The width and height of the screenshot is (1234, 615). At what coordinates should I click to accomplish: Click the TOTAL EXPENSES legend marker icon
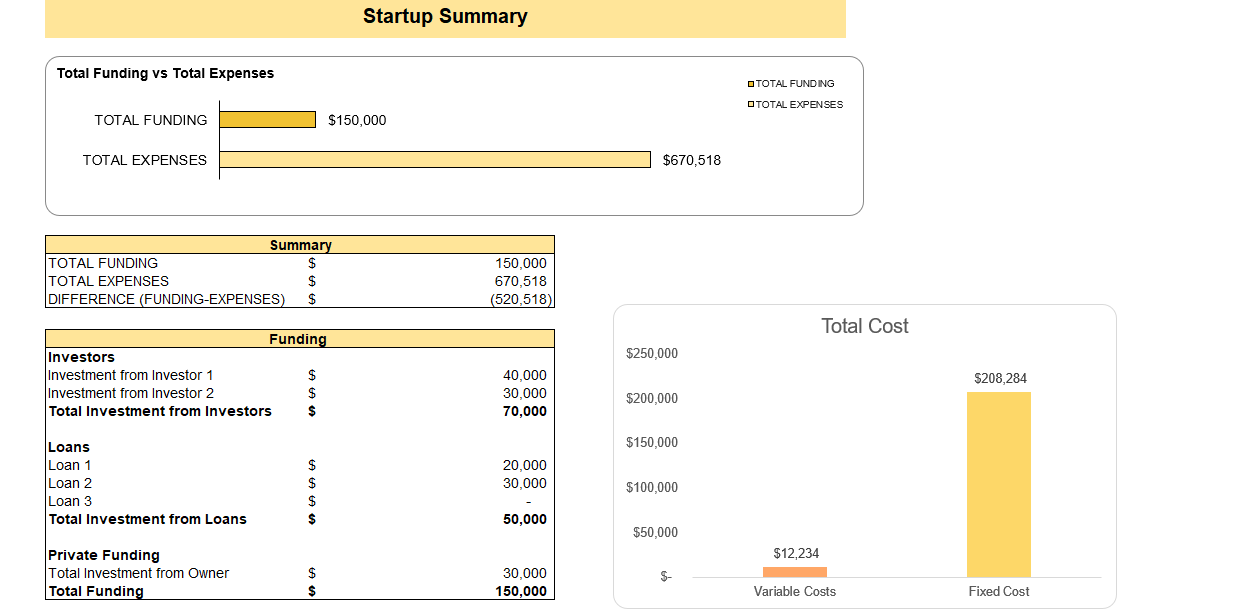pyautogui.click(x=750, y=104)
